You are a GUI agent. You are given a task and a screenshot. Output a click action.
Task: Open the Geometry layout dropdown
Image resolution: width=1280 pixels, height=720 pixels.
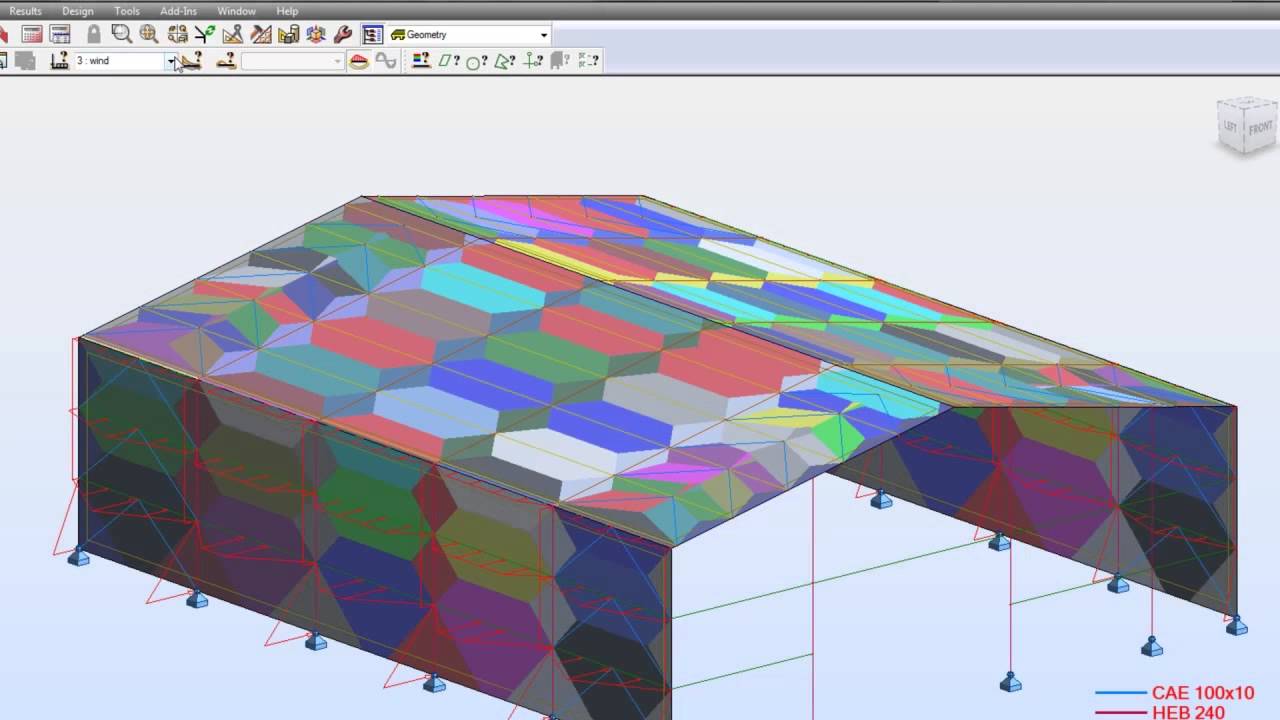[x=469, y=35]
